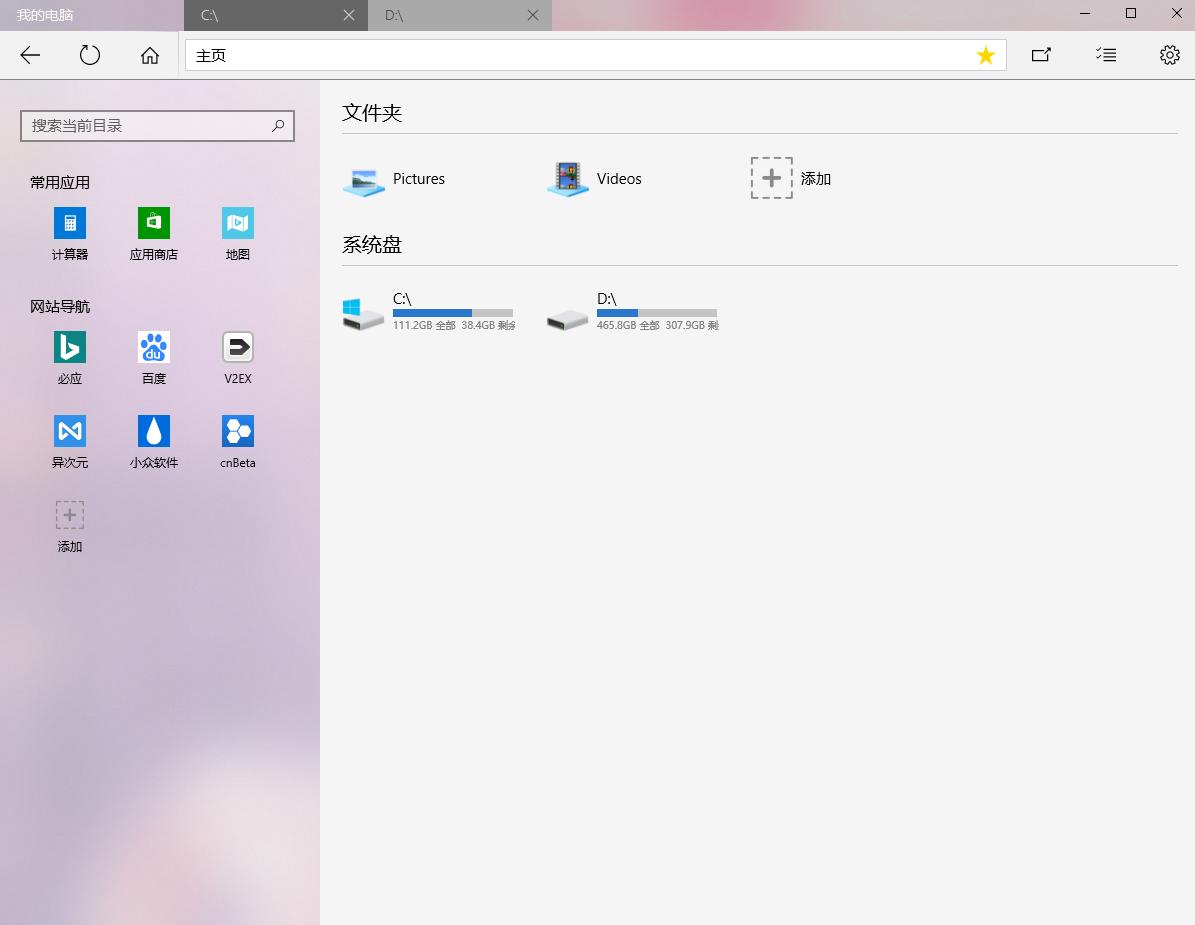Toggle the favorite star in the address bar
This screenshot has width=1195, height=925.
(986, 55)
